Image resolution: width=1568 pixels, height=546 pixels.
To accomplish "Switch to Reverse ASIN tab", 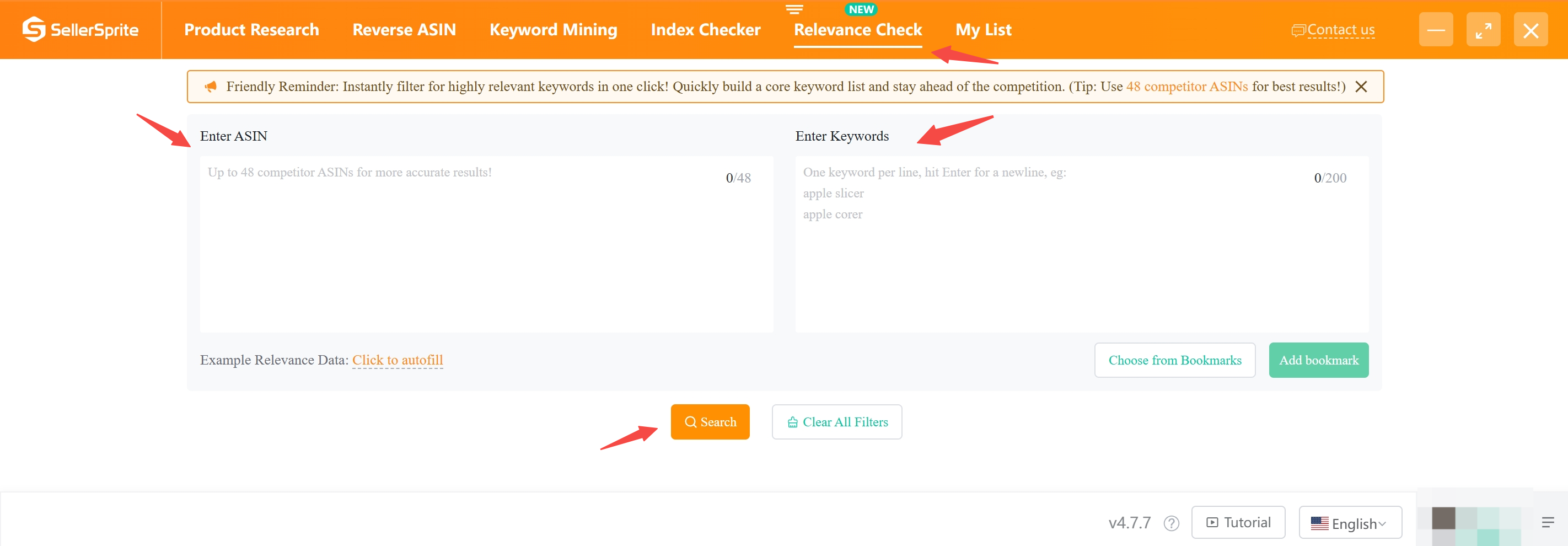I will (404, 30).
